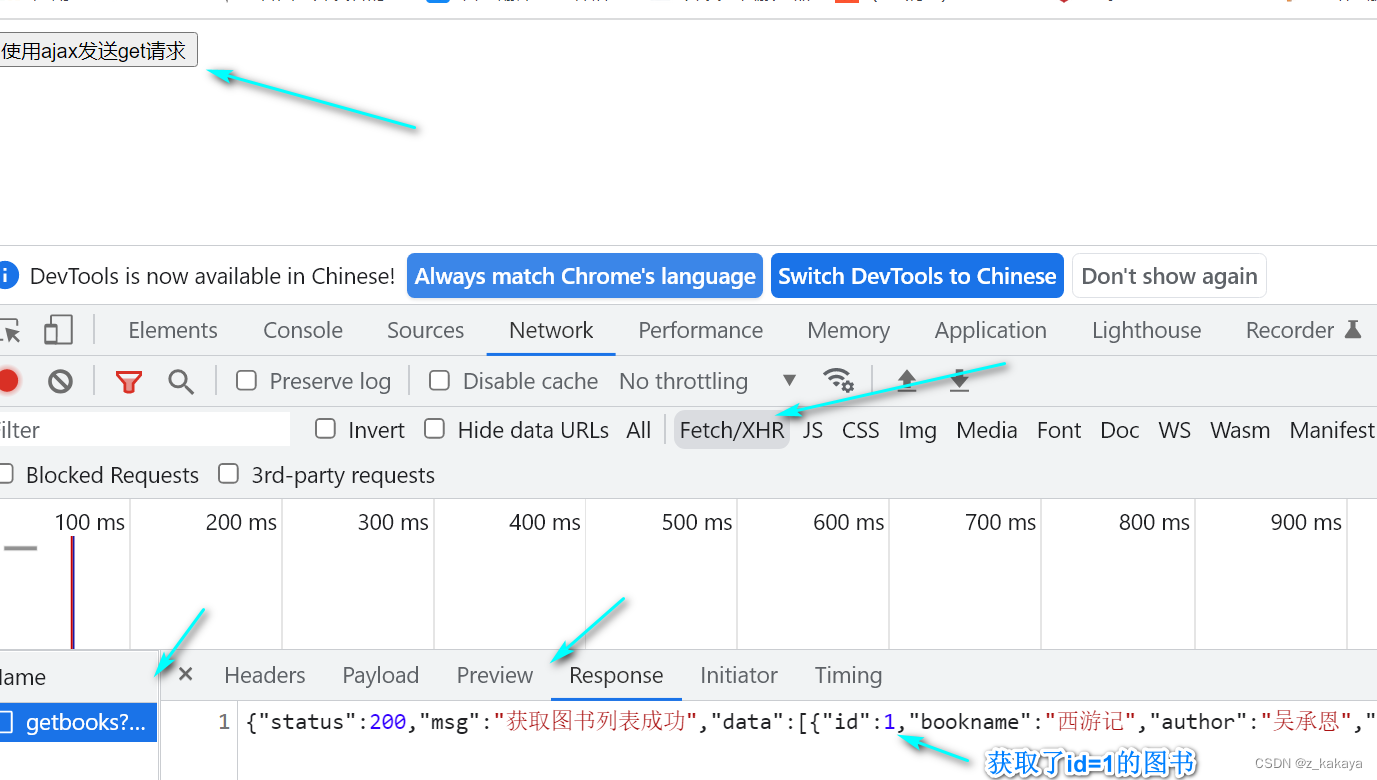Viewport: 1377px width, 780px height.
Task: Show the Headers tab of request
Action: tap(265, 675)
